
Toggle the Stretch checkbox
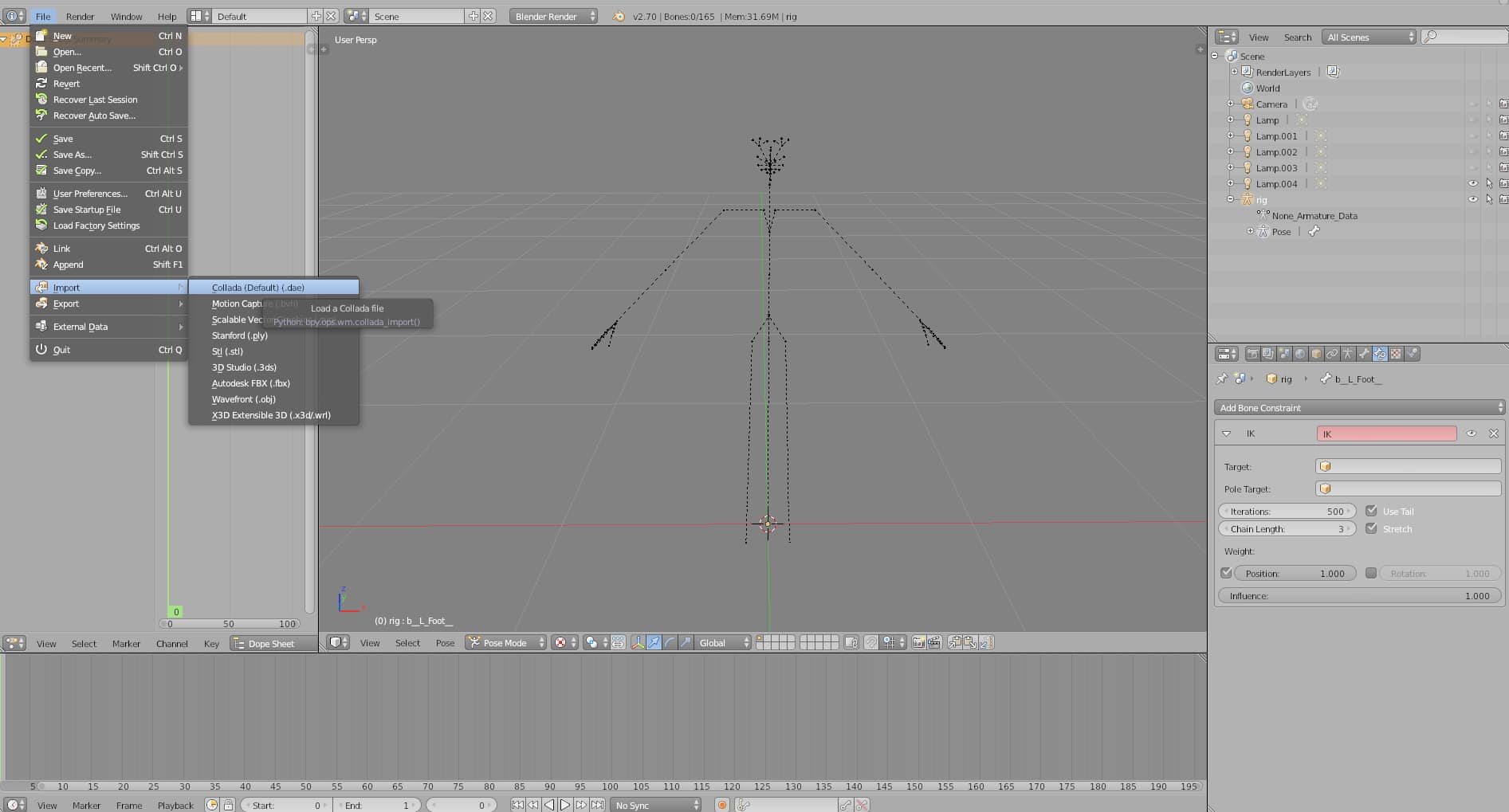click(x=1371, y=528)
